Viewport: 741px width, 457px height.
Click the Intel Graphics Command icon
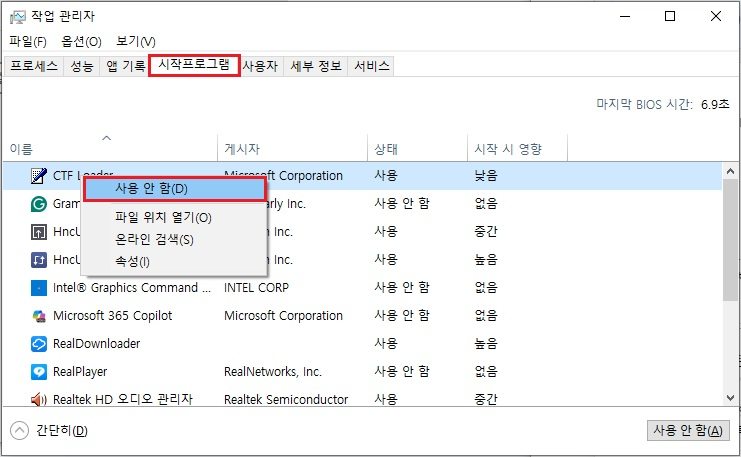click(x=38, y=288)
